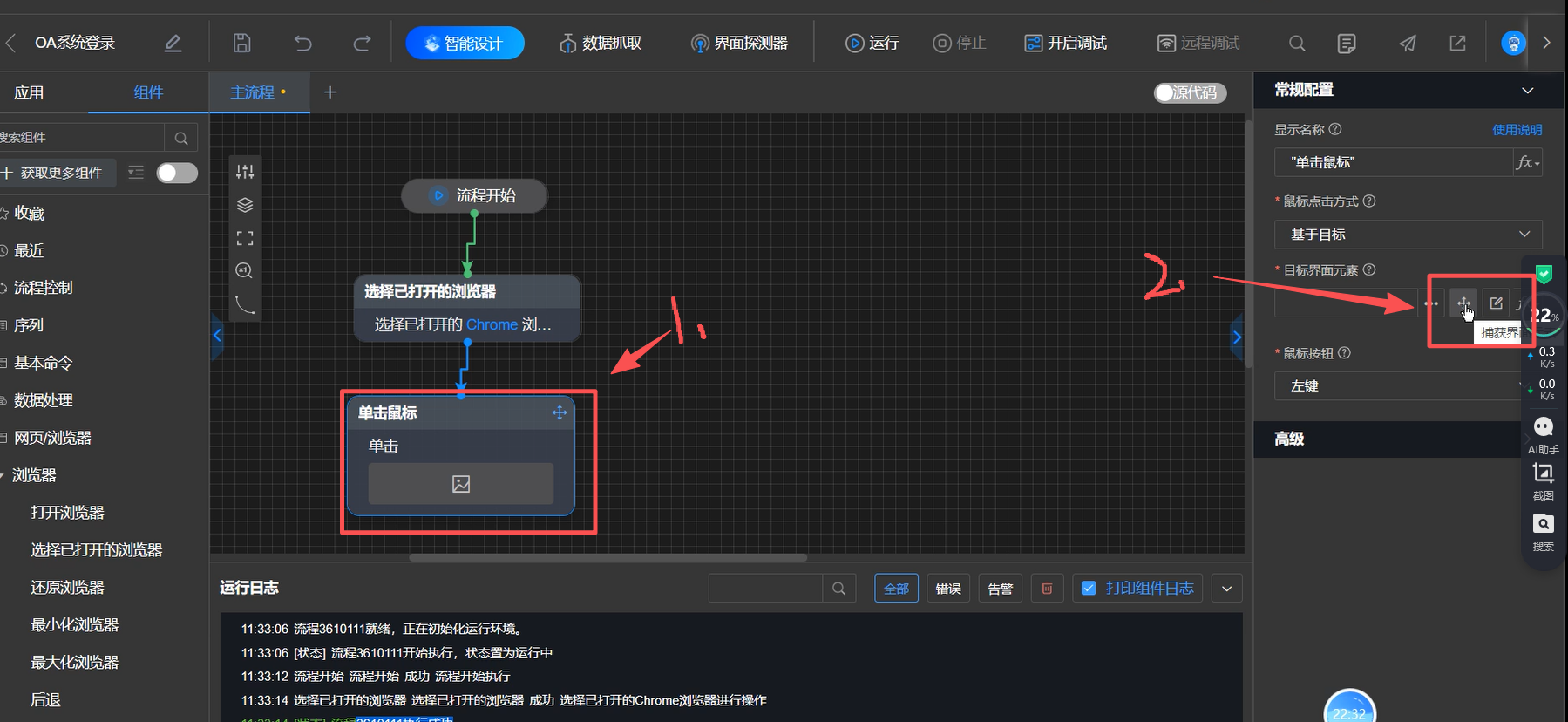1568x722 pixels.
Task: Toggle the 源代码 switch
Action: tap(1190, 92)
